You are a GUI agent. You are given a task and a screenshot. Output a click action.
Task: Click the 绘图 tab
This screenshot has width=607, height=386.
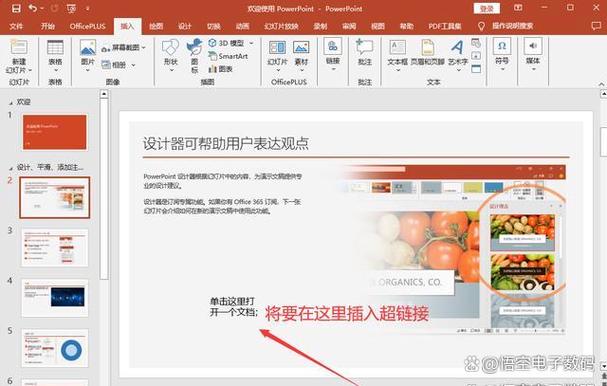156,26
